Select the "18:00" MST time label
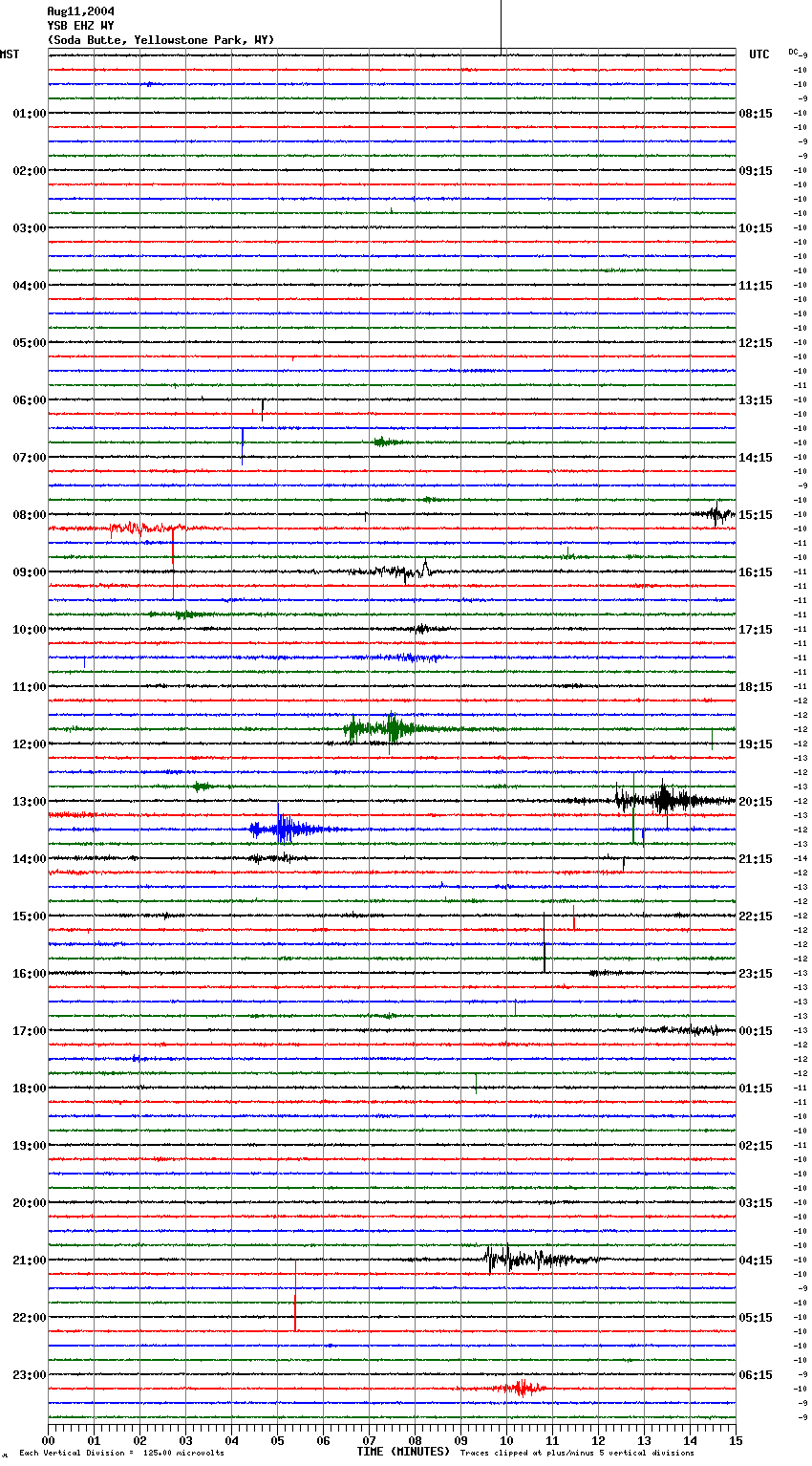 [30, 1089]
